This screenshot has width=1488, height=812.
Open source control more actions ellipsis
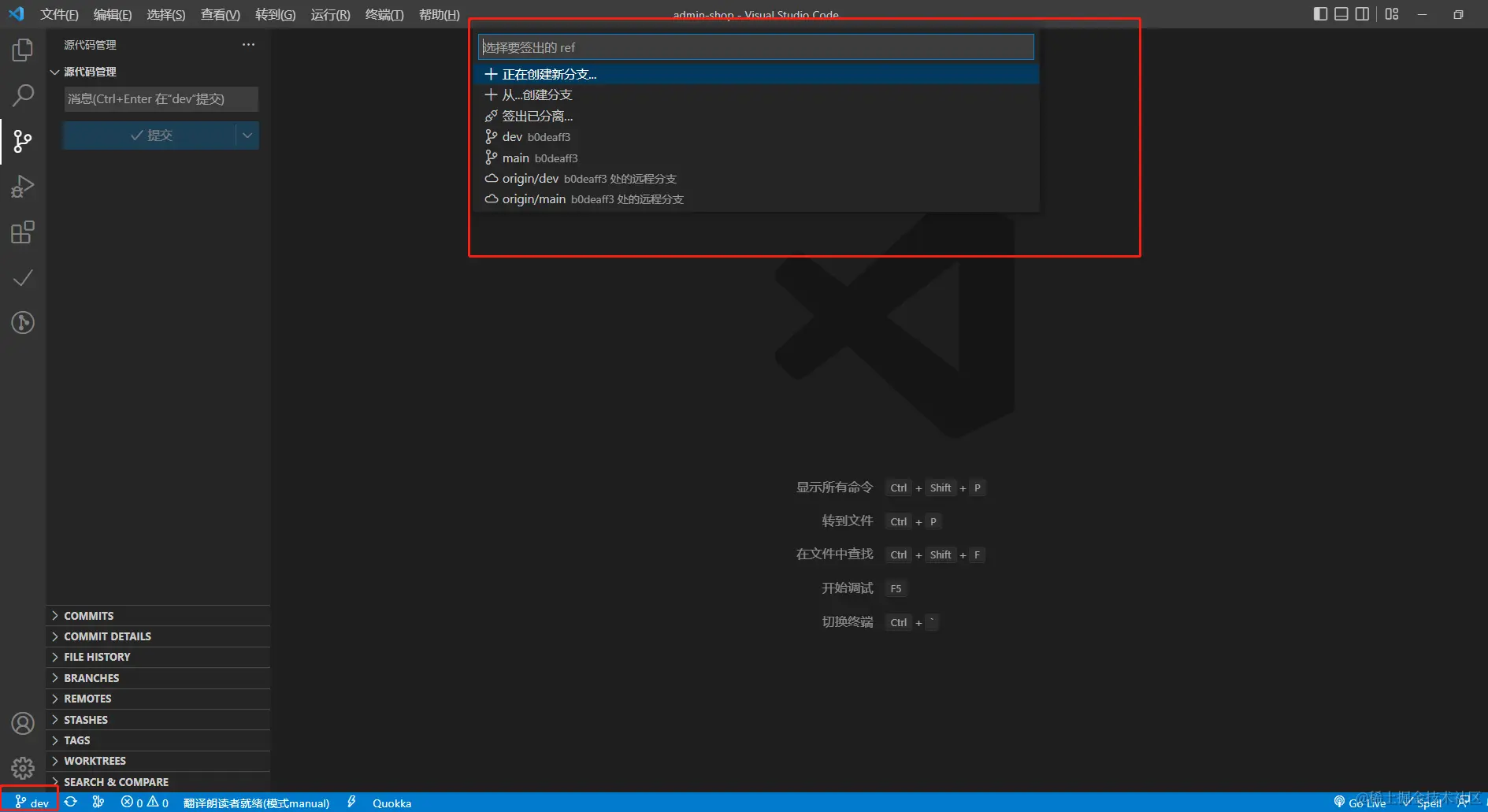point(249,45)
